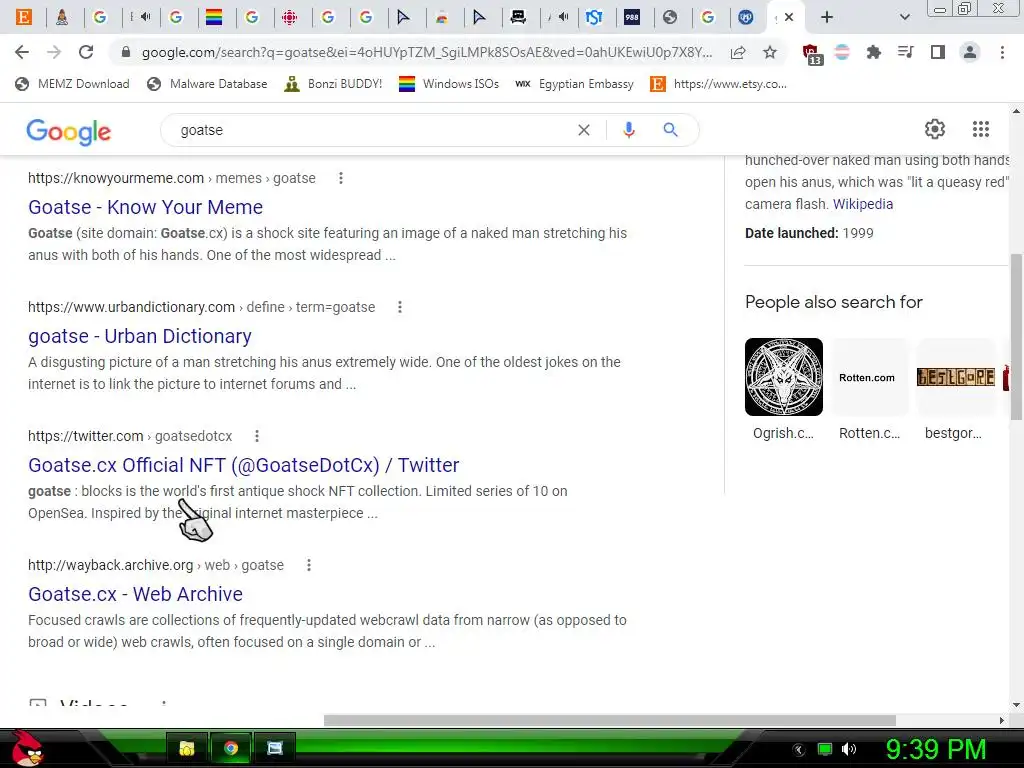The image size is (1024, 768).
Task: Open the Chrome profile avatar
Action: click(970, 52)
